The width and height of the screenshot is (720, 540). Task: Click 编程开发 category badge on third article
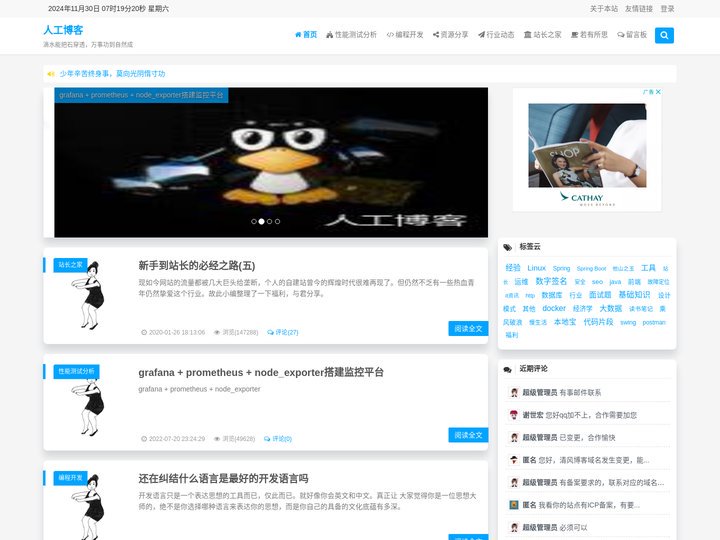click(x=70, y=478)
